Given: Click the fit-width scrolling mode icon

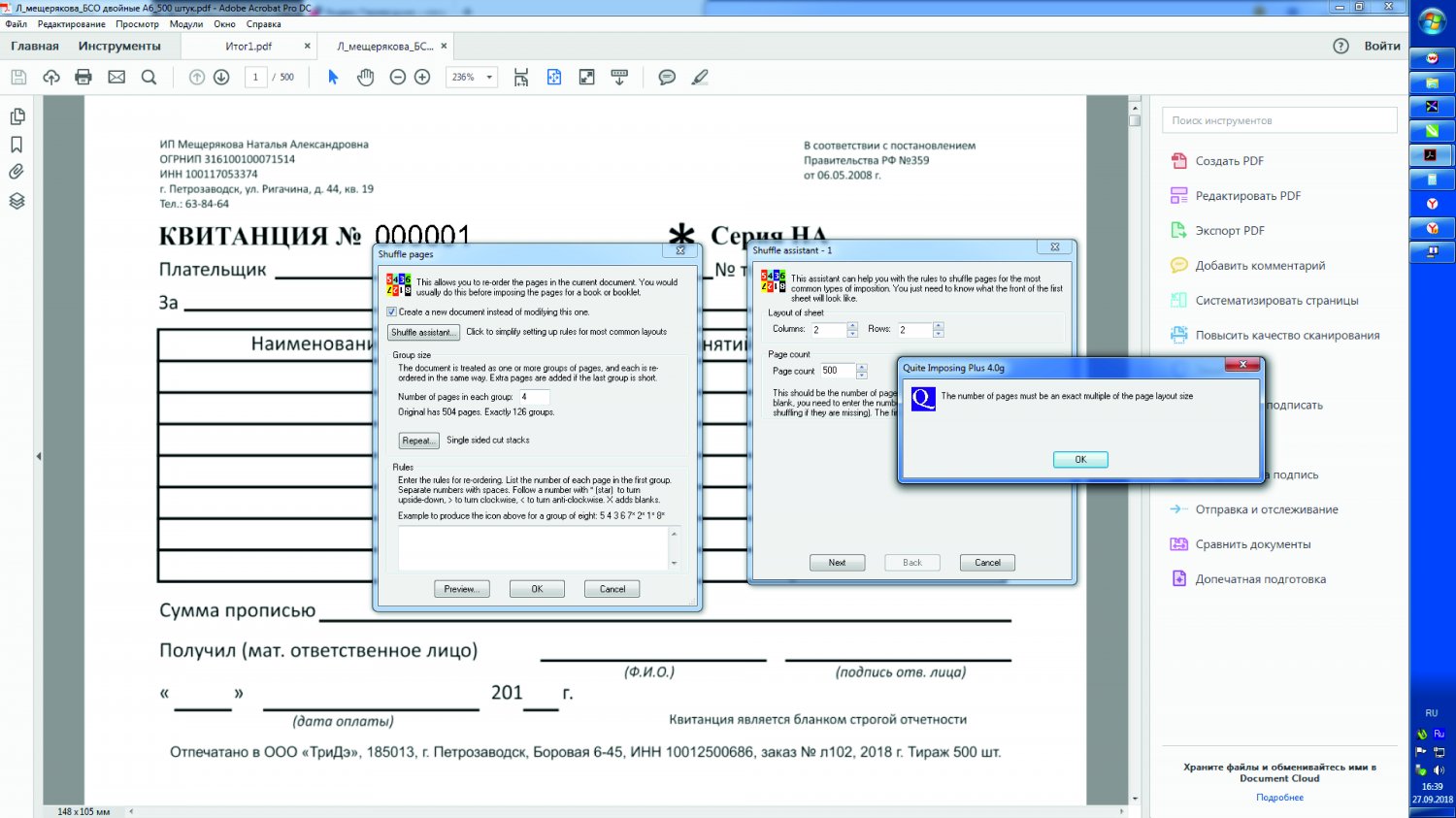Looking at the screenshot, I should point(521,77).
